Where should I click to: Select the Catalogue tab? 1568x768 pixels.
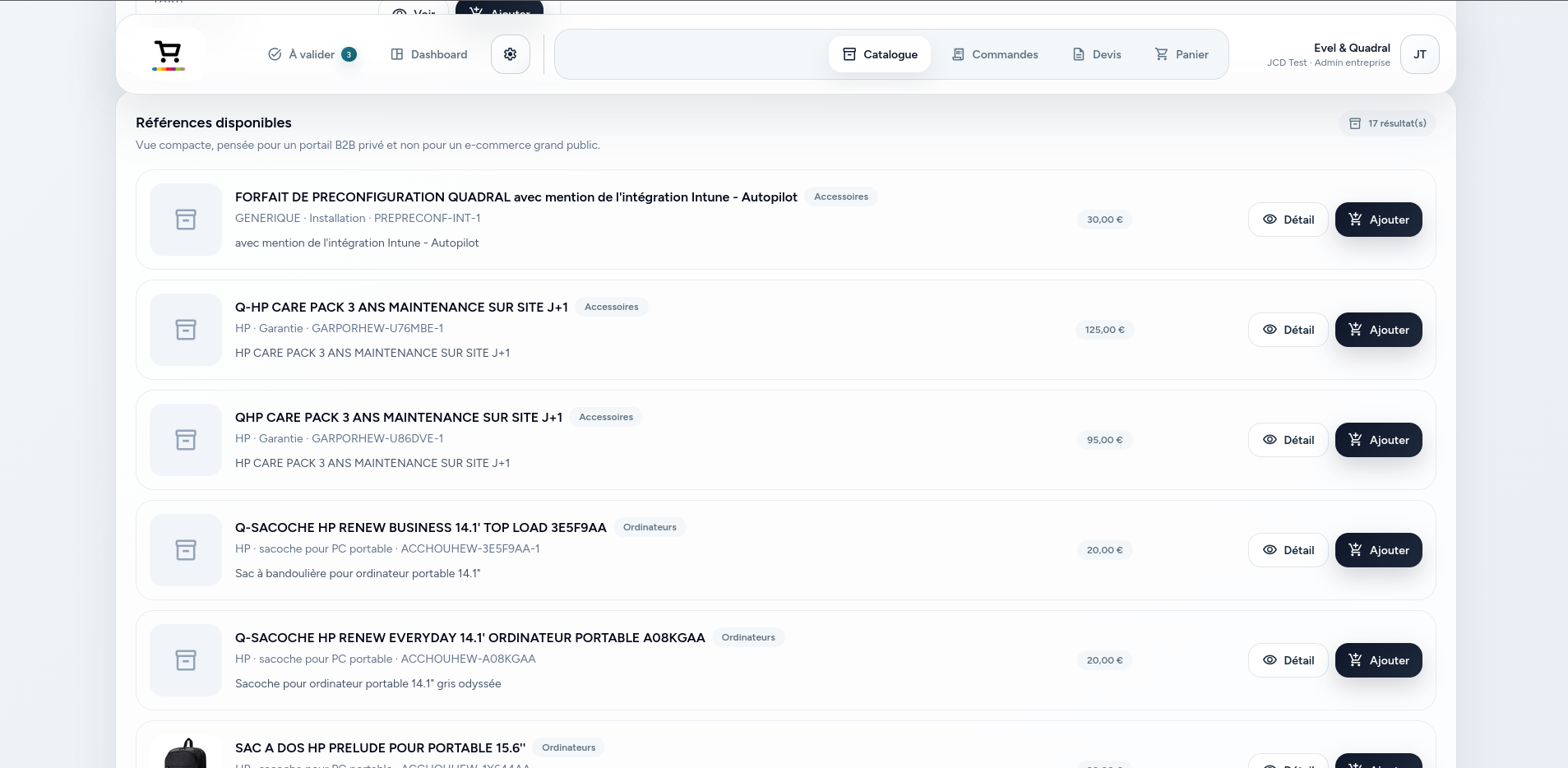(880, 54)
